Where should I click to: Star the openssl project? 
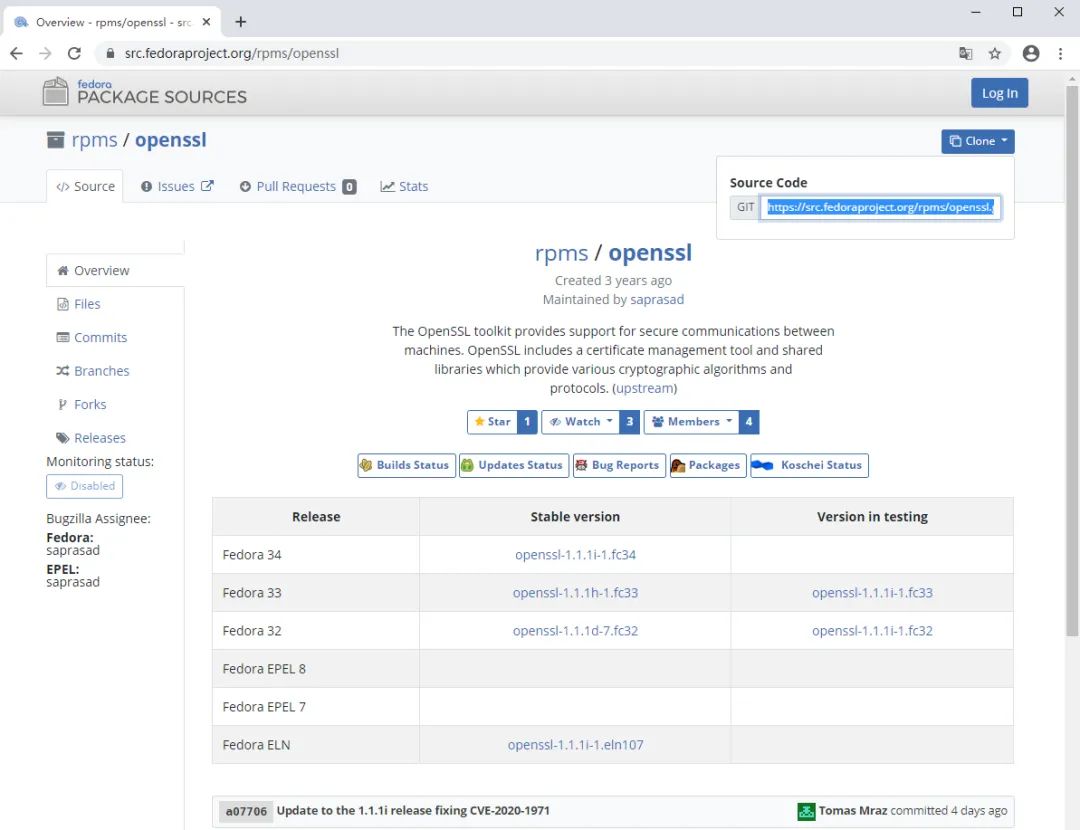(x=492, y=422)
